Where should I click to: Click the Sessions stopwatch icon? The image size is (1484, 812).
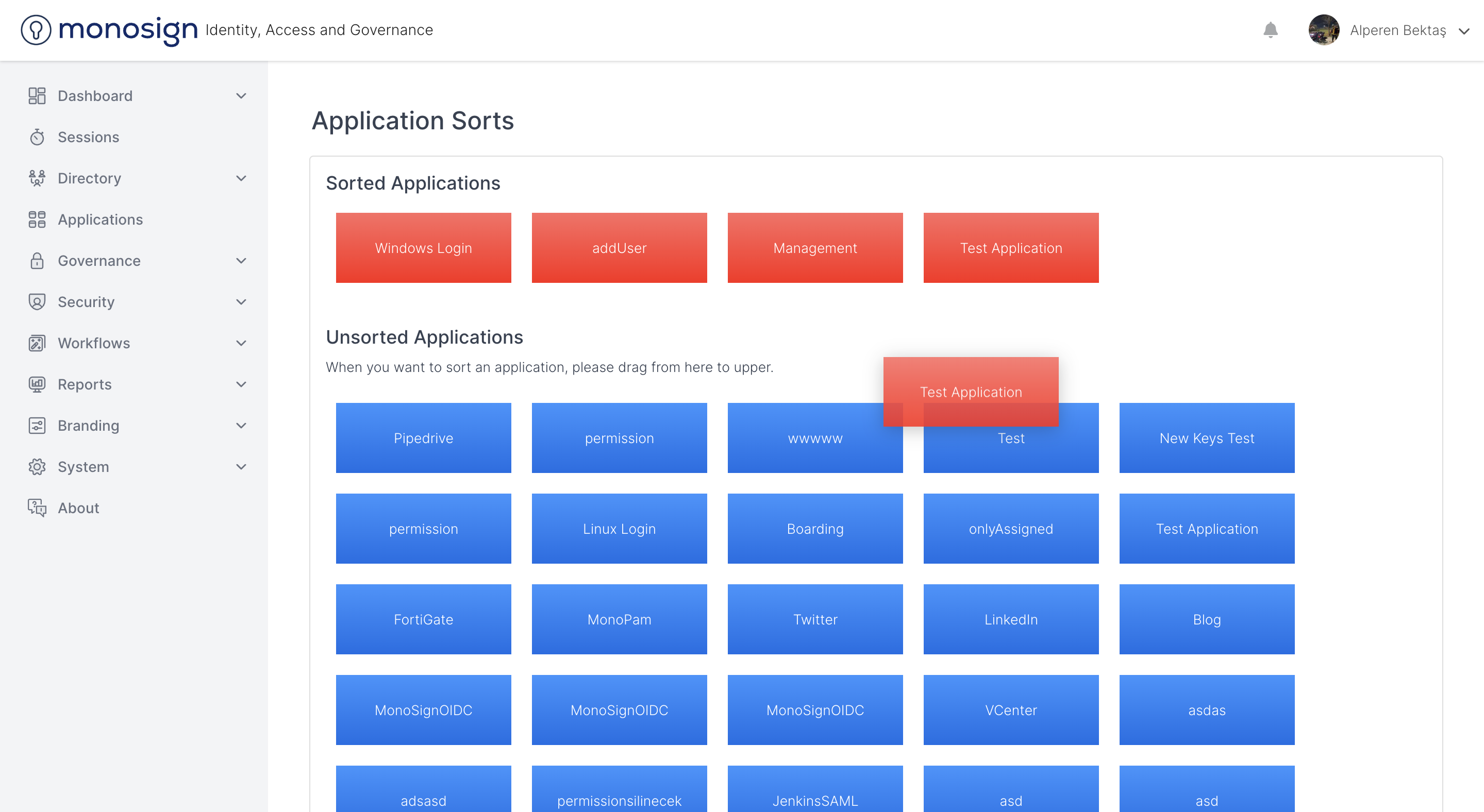37,137
